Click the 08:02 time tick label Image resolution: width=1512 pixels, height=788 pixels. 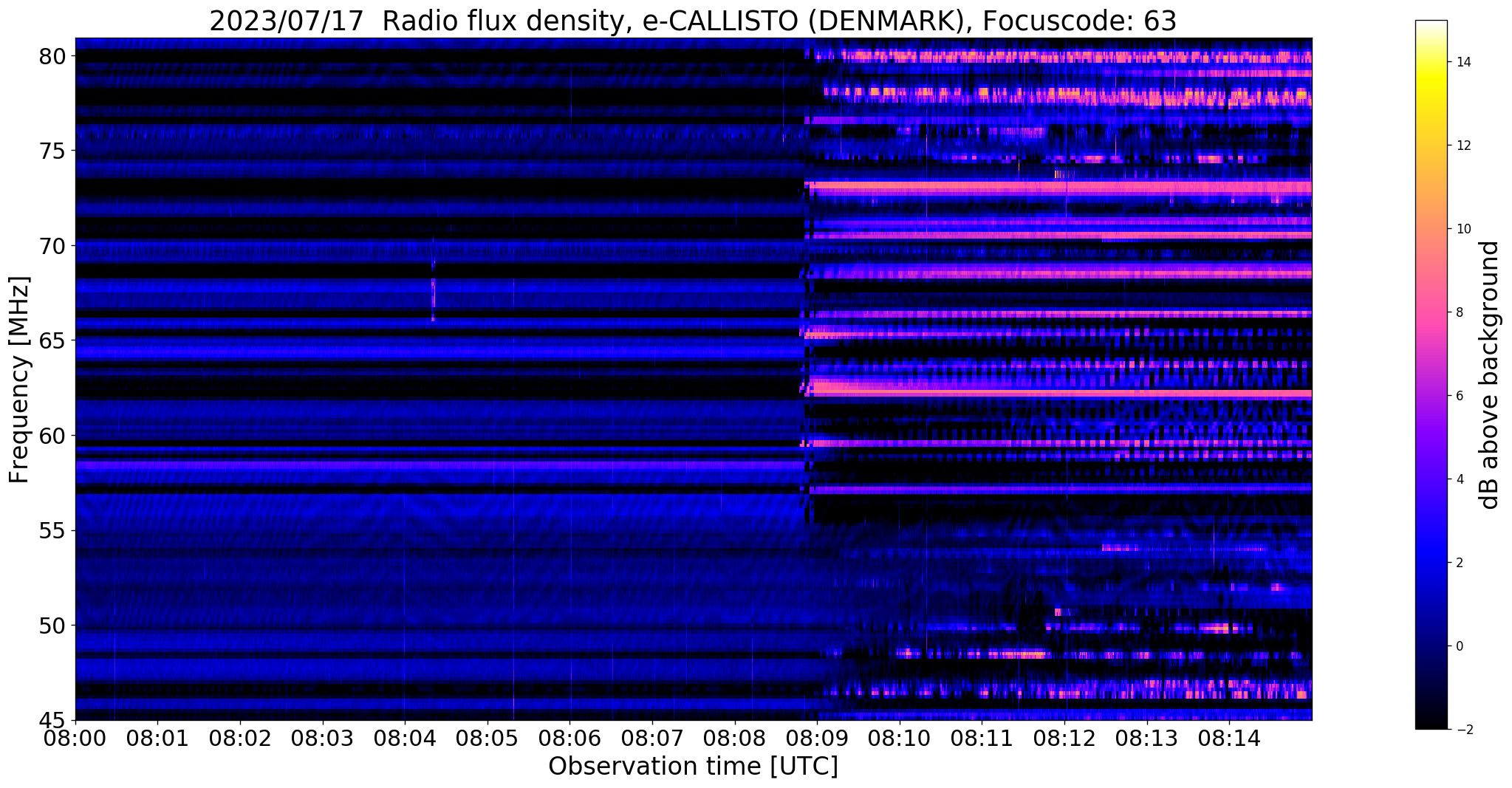pos(240,738)
